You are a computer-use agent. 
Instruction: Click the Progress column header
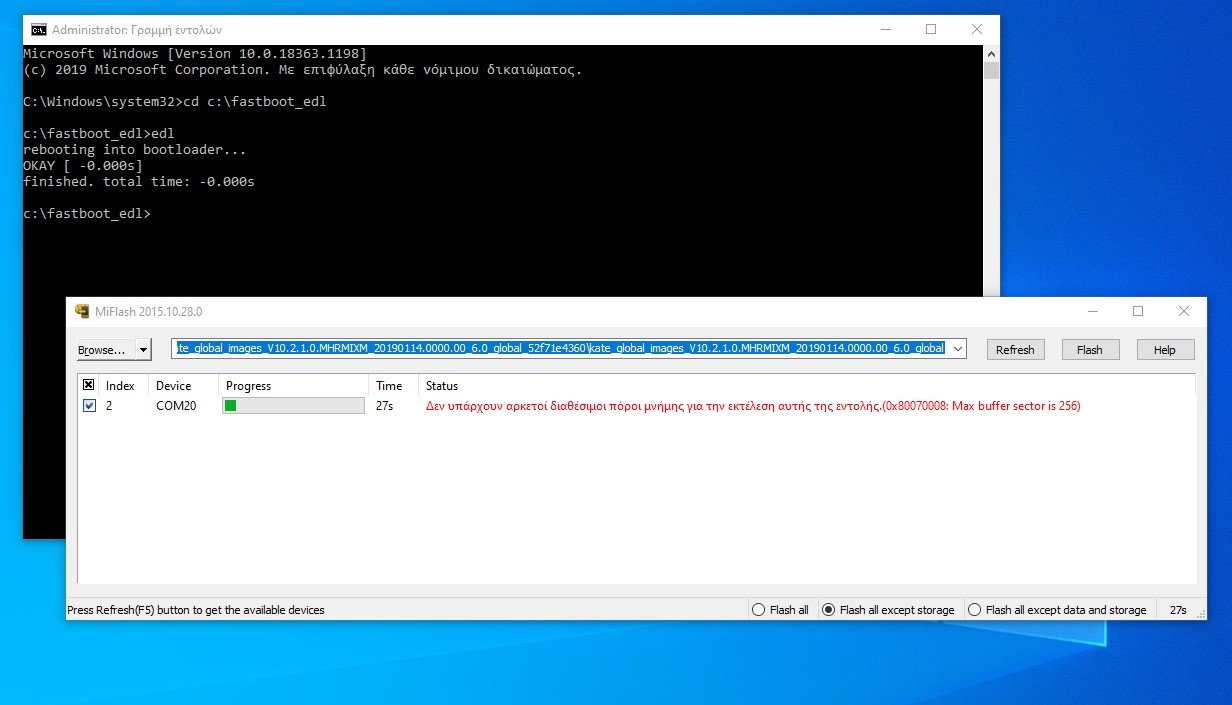[293, 385]
